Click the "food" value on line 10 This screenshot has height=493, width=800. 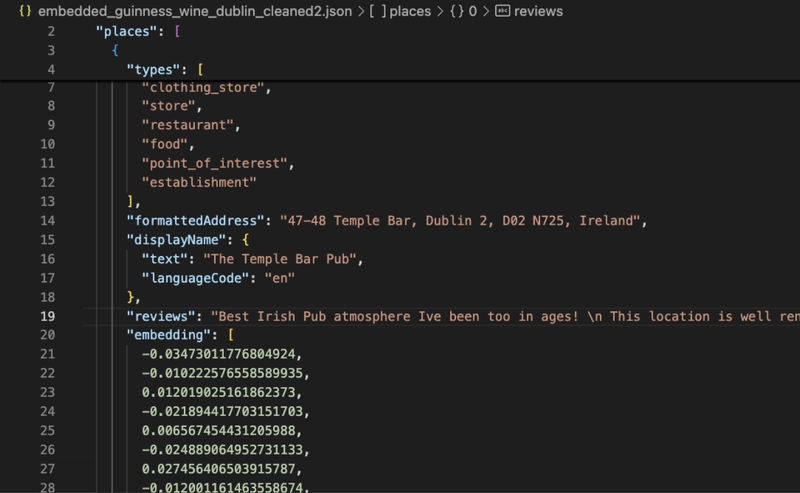(164, 144)
